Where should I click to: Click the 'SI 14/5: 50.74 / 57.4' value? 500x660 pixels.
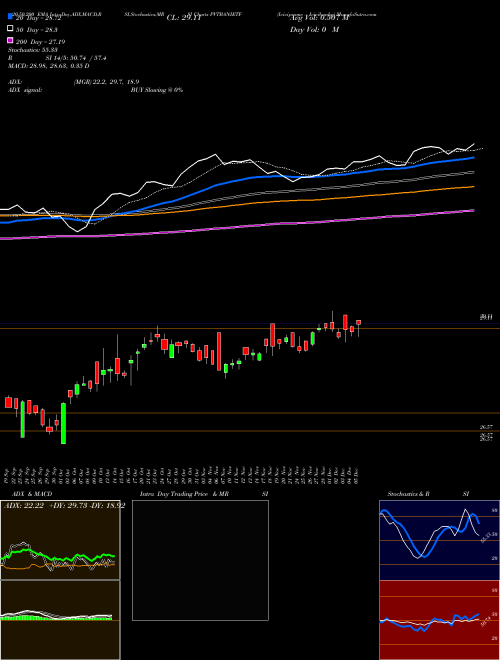(76, 58)
